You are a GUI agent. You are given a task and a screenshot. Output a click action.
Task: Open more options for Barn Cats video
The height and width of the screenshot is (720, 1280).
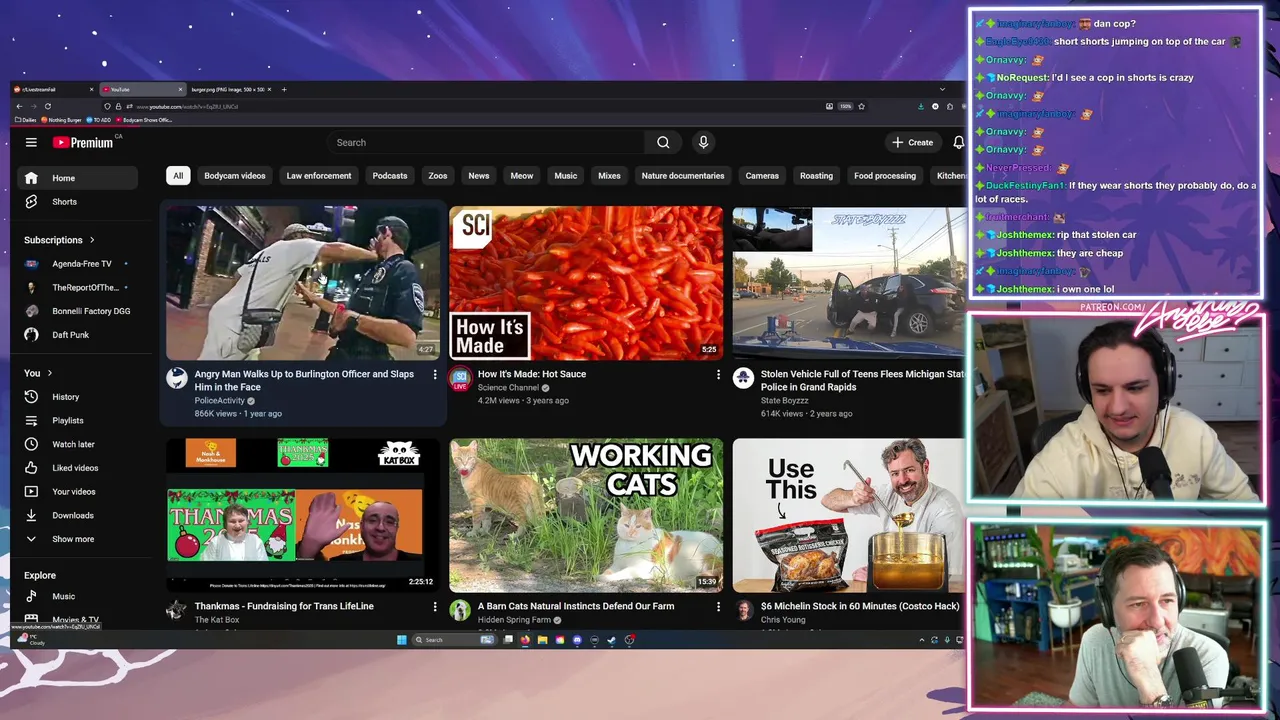pyautogui.click(x=717, y=606)
